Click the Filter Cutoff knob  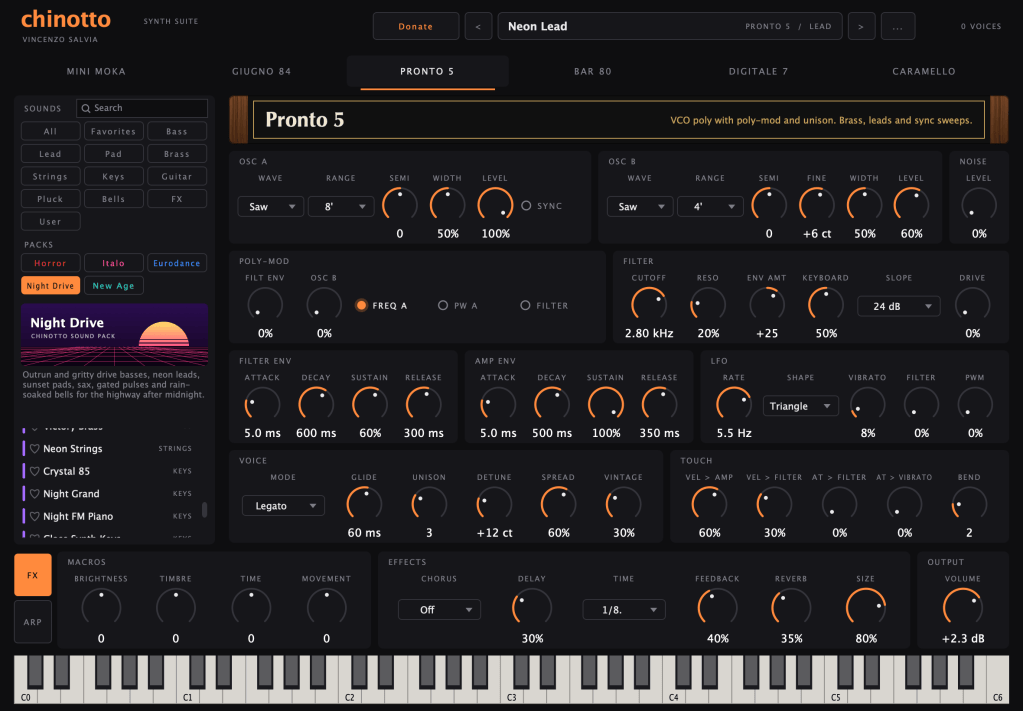coord(649,305)
